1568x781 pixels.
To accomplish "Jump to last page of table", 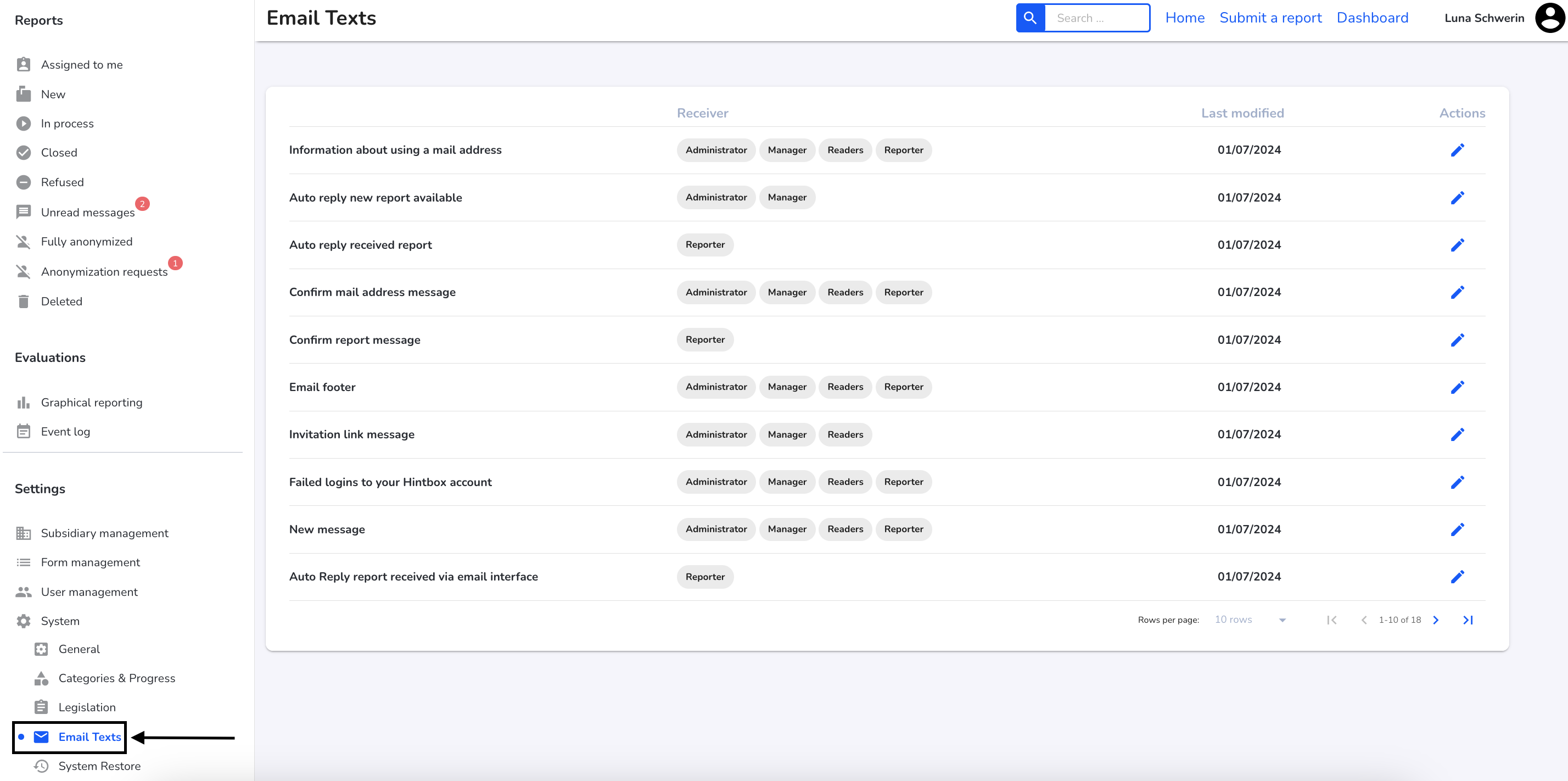I will point(1468,620).
